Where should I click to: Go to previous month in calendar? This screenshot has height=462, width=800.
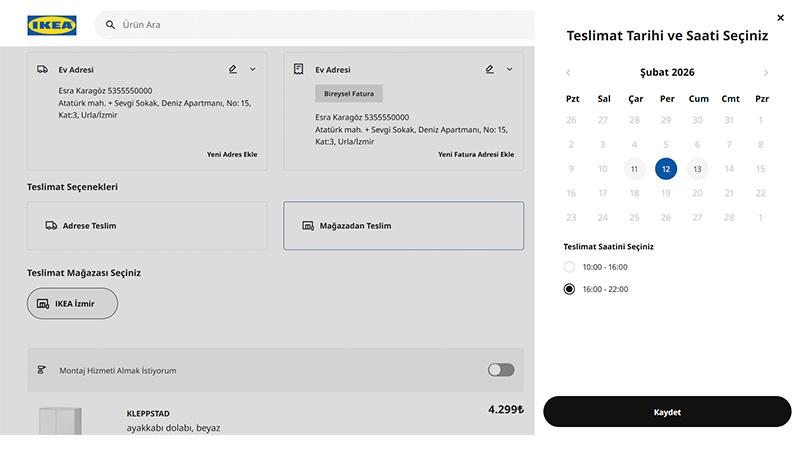pos(568,73)
